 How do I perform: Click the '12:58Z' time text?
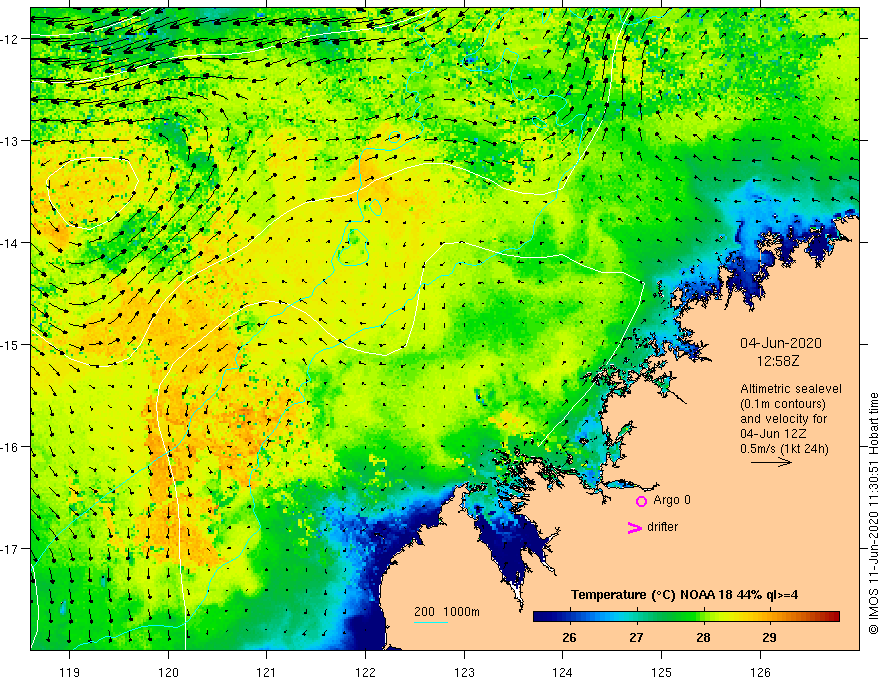pyautogui.click(x=778, y=361)
